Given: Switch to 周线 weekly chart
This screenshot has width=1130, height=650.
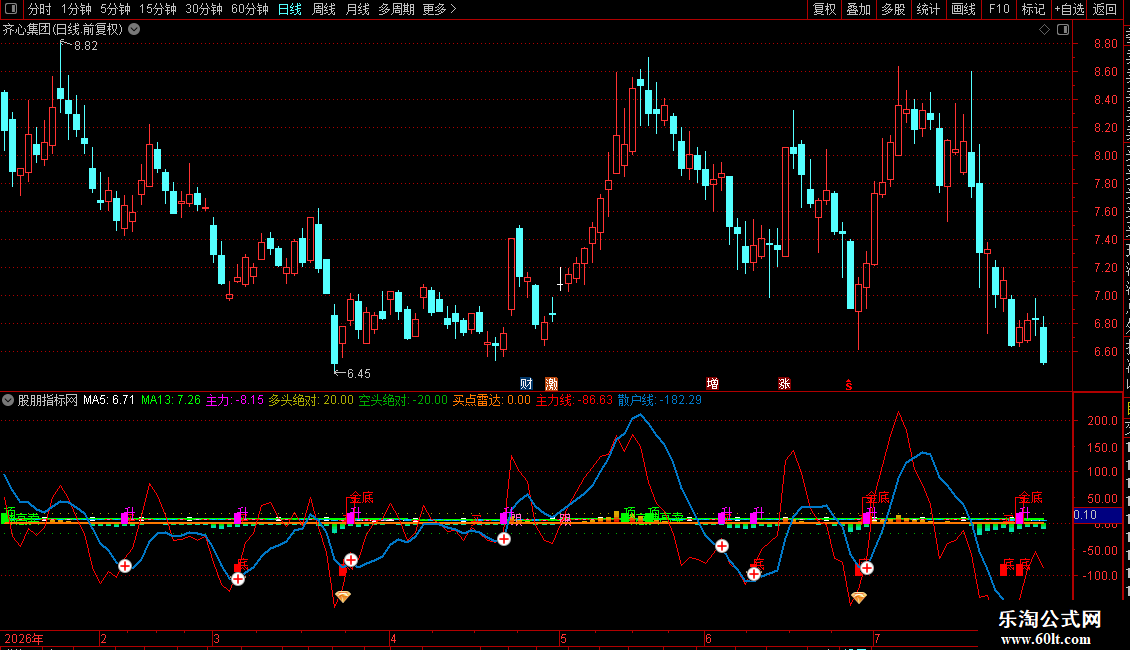Looking at the screenshot, I should (324, 9).
